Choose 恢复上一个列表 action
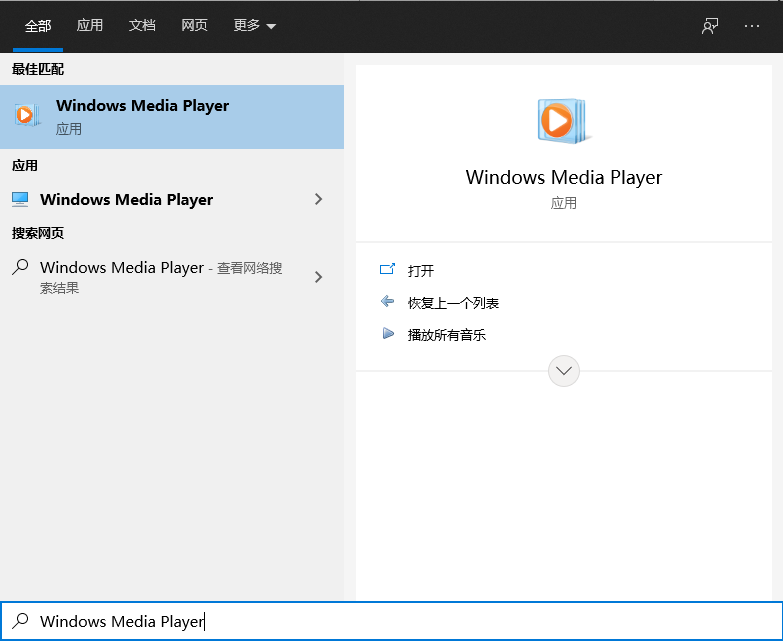The width and height of the screenshot is (783, 641). 453,303
